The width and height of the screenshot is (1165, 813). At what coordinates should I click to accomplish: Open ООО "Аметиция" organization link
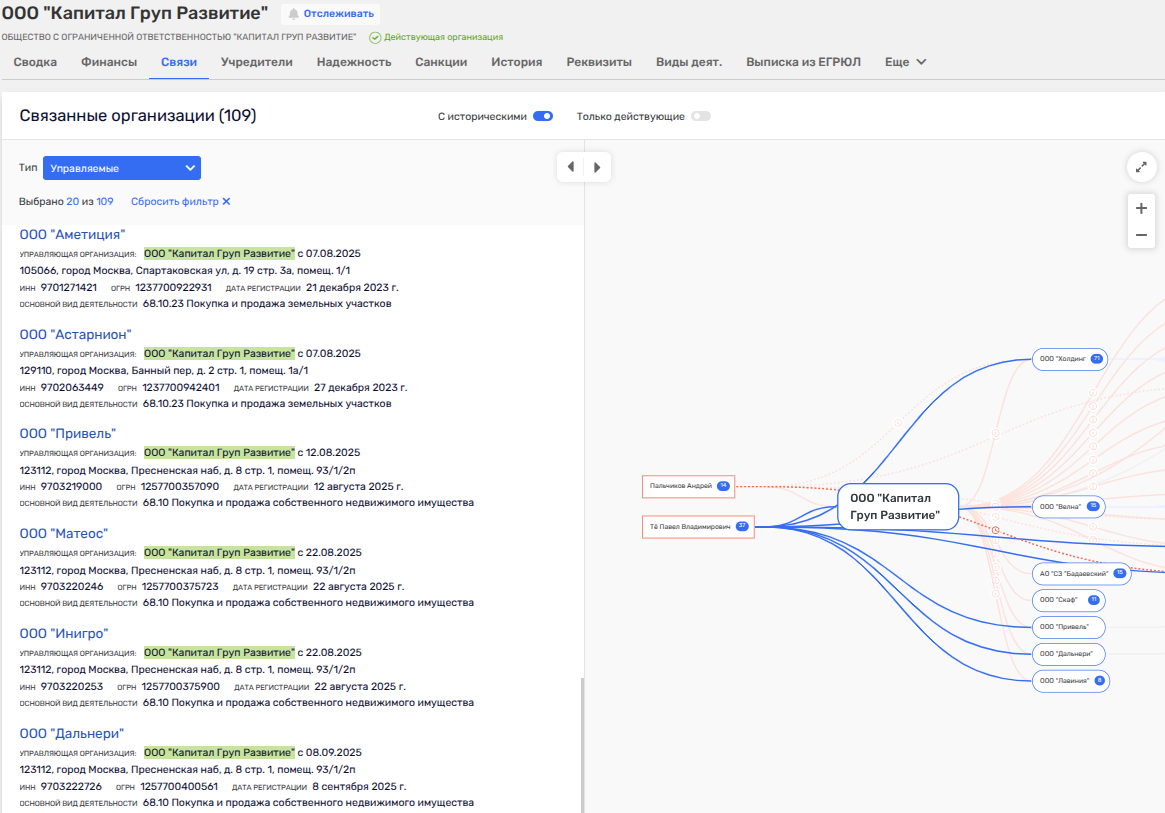pyautogui.click(x=72, y=234)
